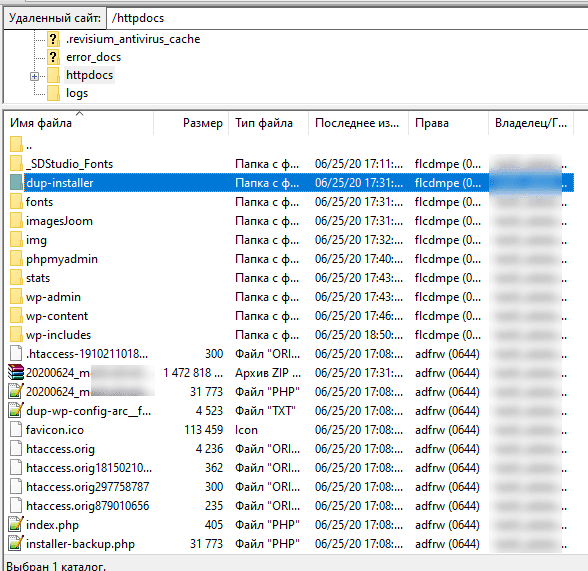Select the .revisium_antivirus_cache unknown folder icon
The height and width of the screenshot is (571, 588).
point(53,39)
